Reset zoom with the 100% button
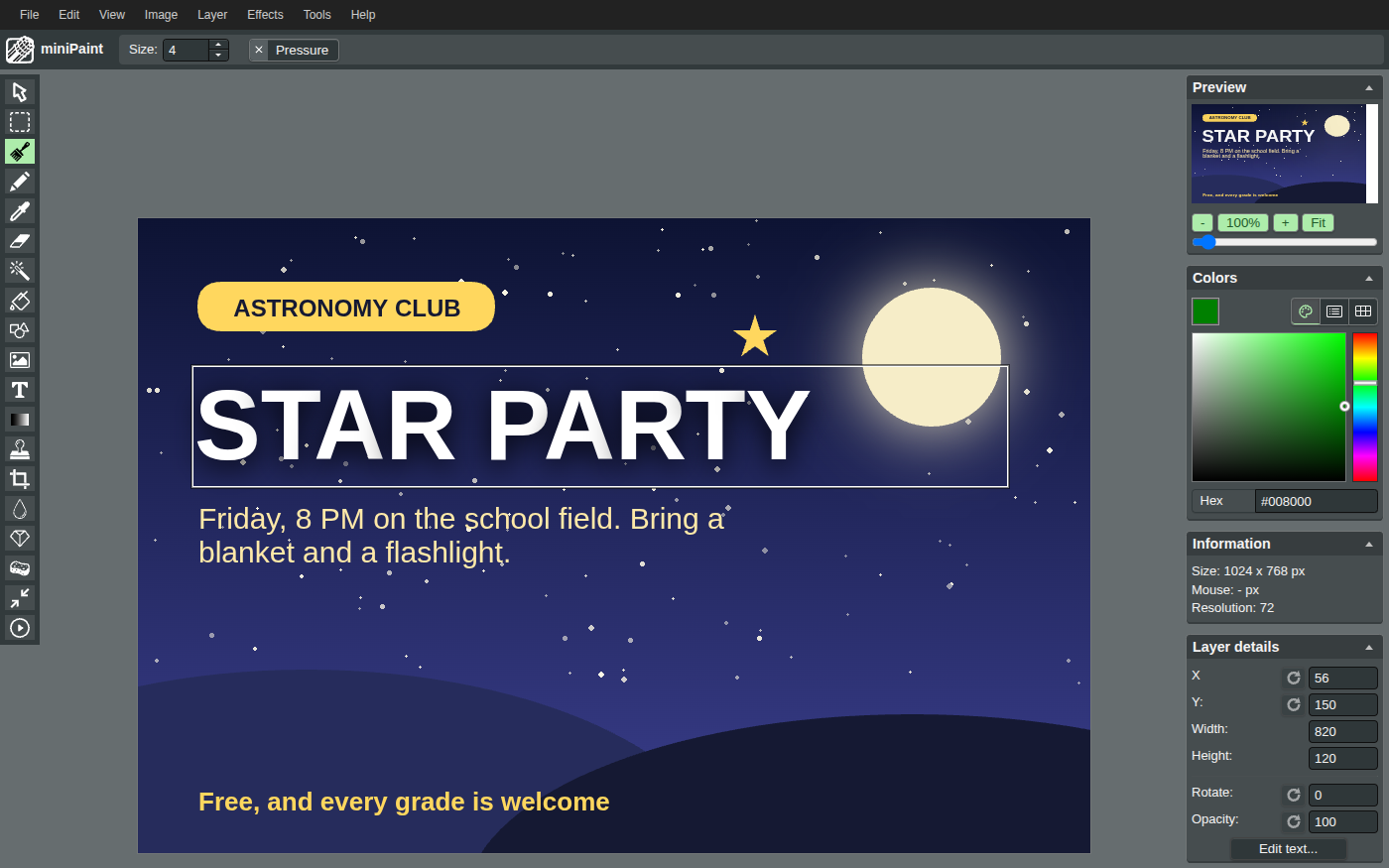Viewport: 1389px width, 868px height. (x=1243, y=223)
